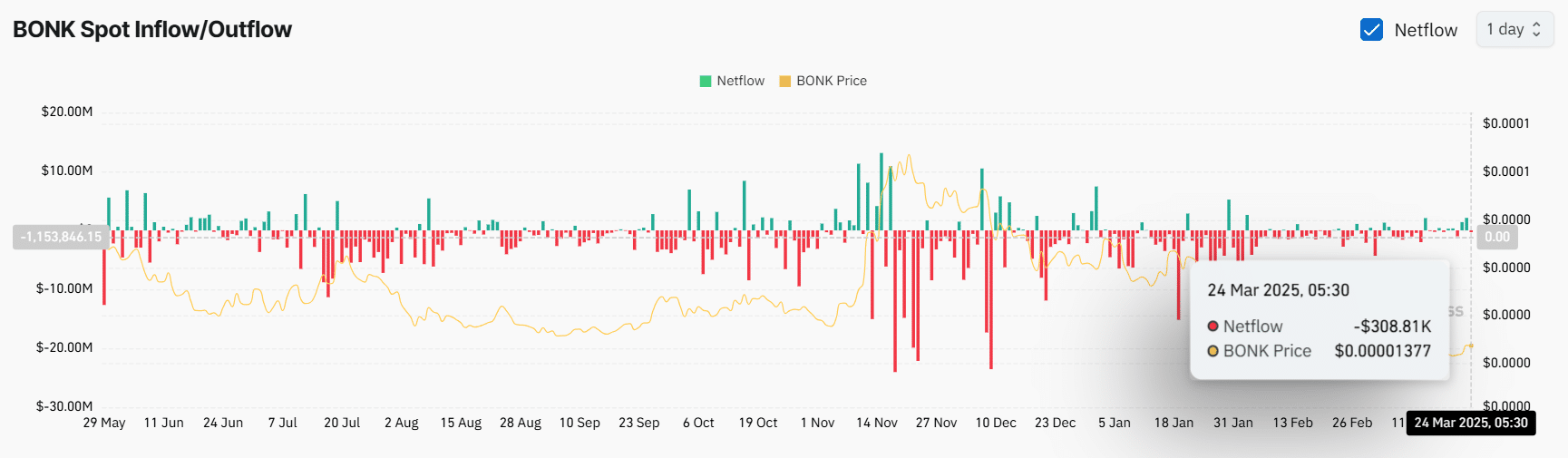
Task: Click the BONK price endpoint marker on crosshair
Action: [x=1470, y=346]
